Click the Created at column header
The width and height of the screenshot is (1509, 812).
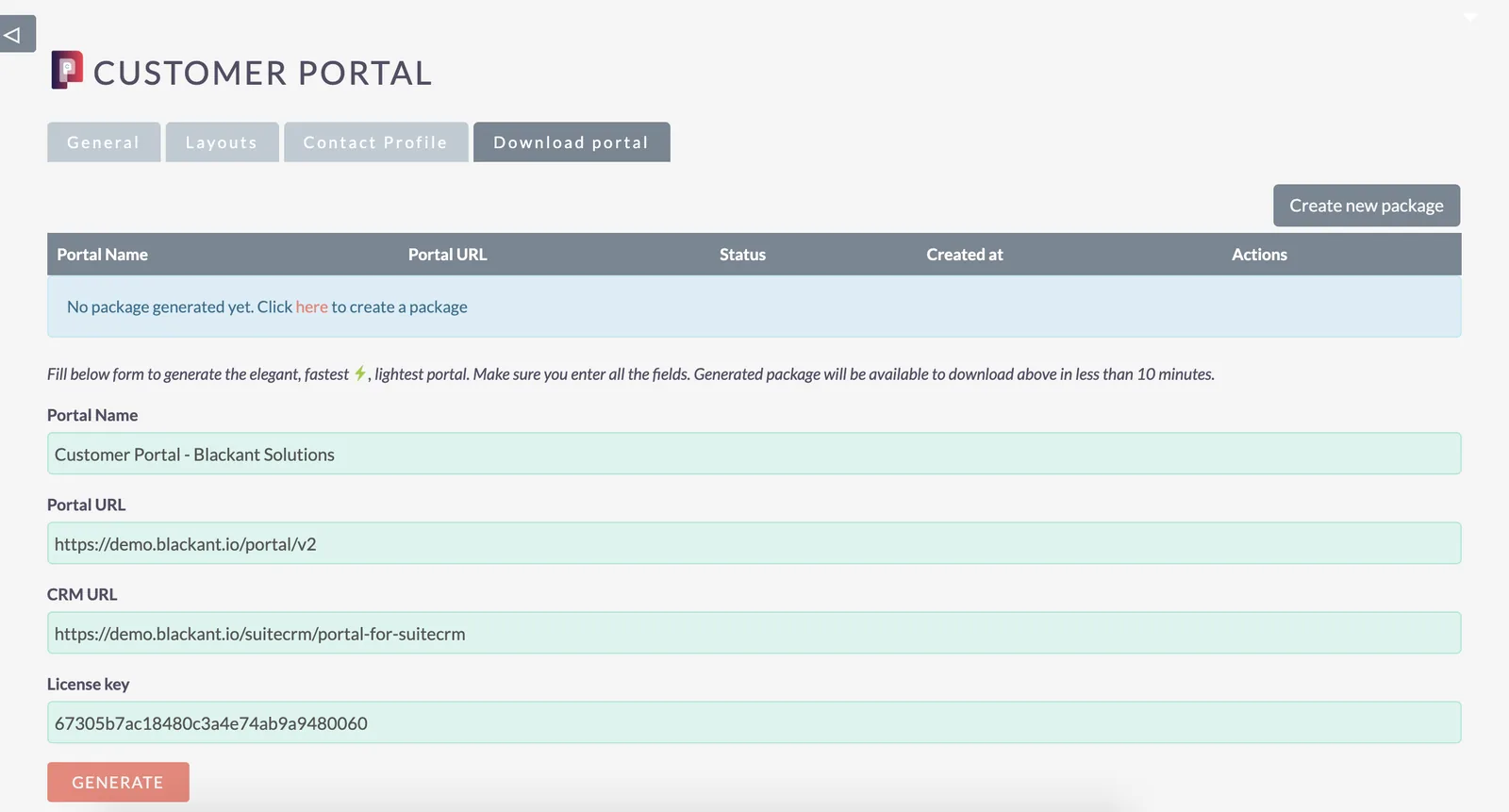point(964,255)
